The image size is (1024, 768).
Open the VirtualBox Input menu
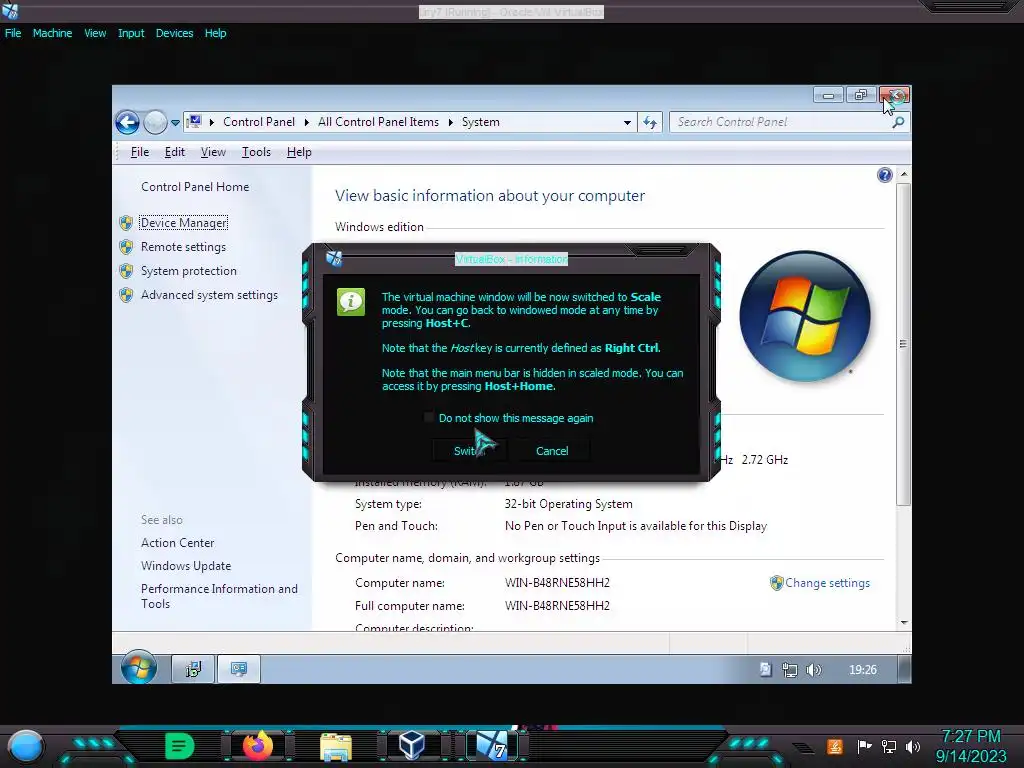(x=131, y=33)
